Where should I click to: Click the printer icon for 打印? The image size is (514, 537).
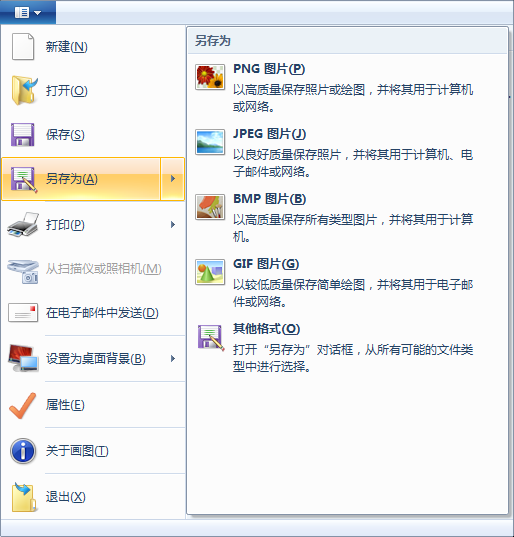click(x=23, y=225)
